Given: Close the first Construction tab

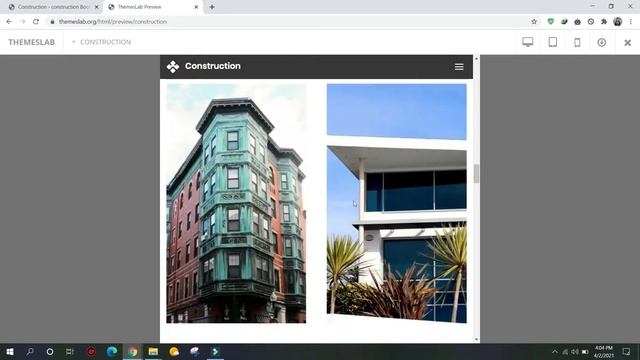Looking at the screenshot, I should coord(96,7).
